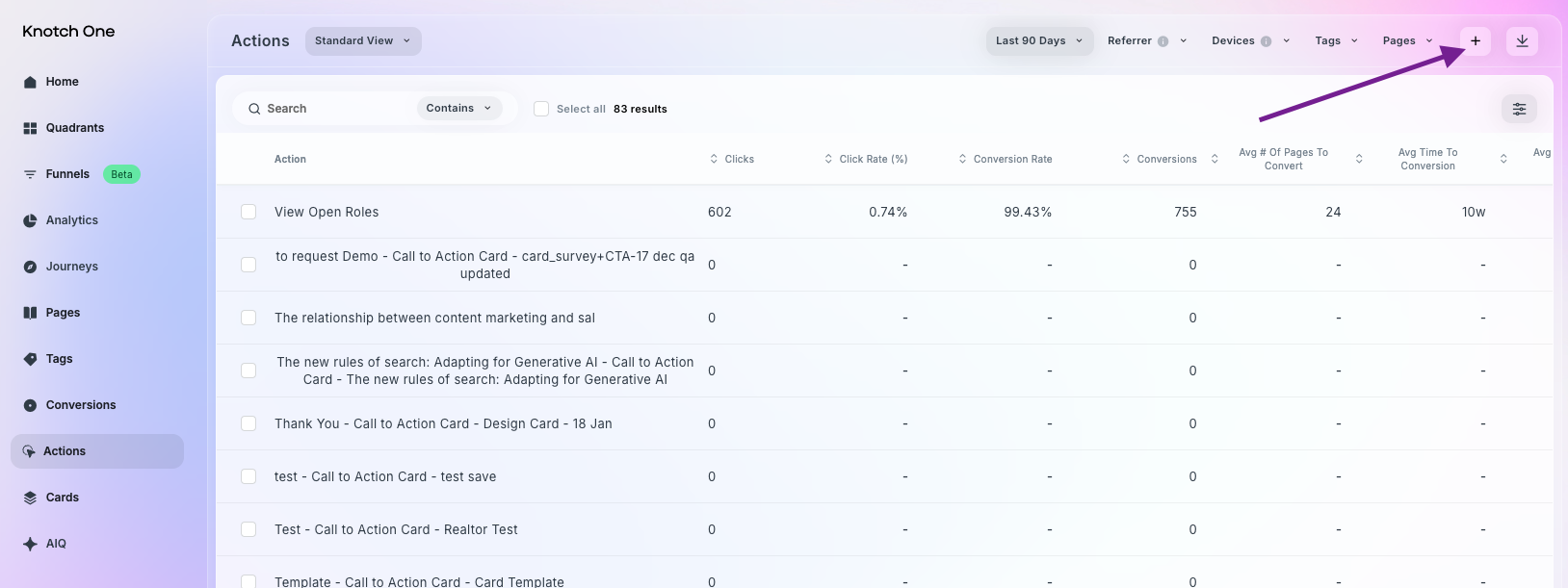Screen dimensions: 1568x588
Task: Click the Referrer info icon
Action: click(1163, 41)
